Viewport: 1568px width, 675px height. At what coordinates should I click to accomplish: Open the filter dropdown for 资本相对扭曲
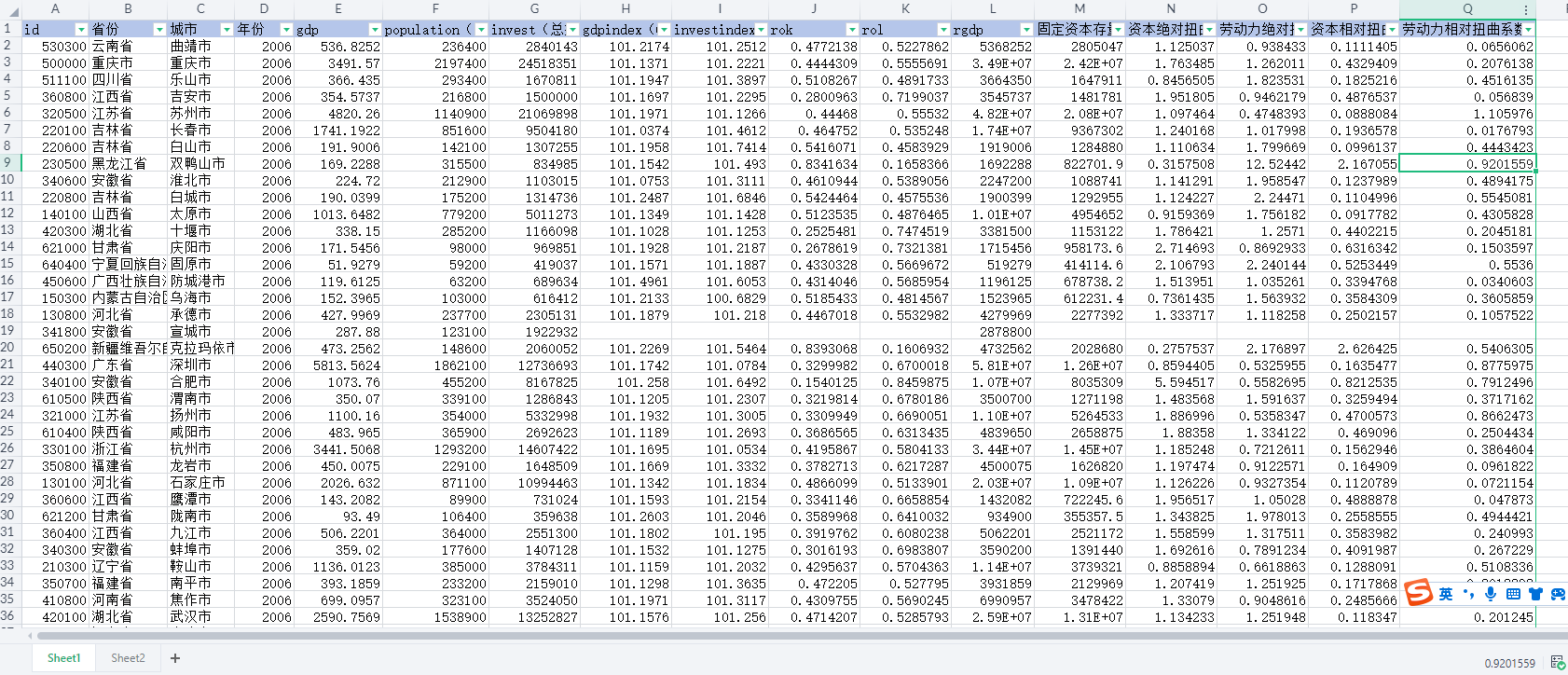(1392, 30)
